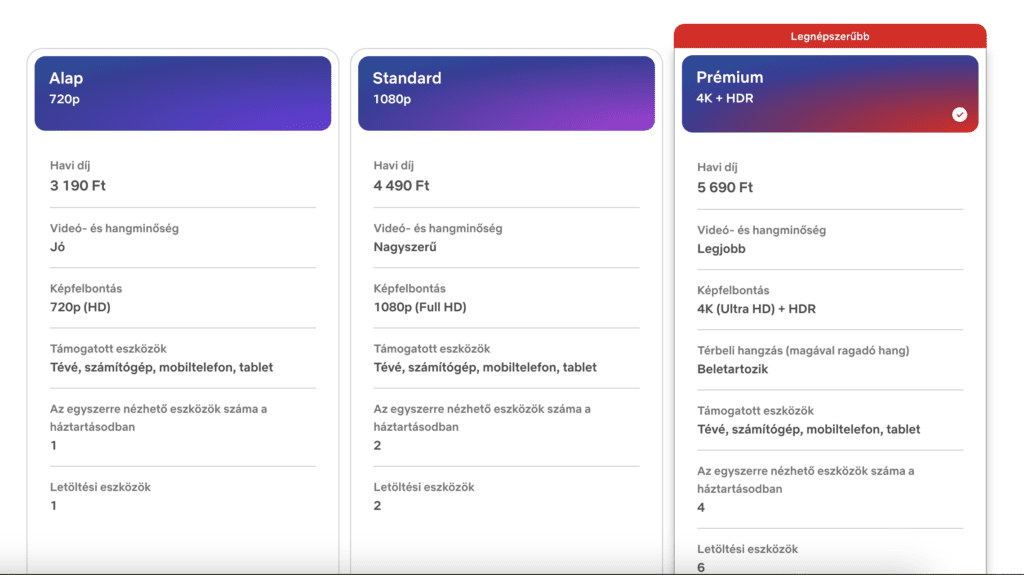
Task: Click the 1080p (Full HD) resolution value
Action: 420,307
